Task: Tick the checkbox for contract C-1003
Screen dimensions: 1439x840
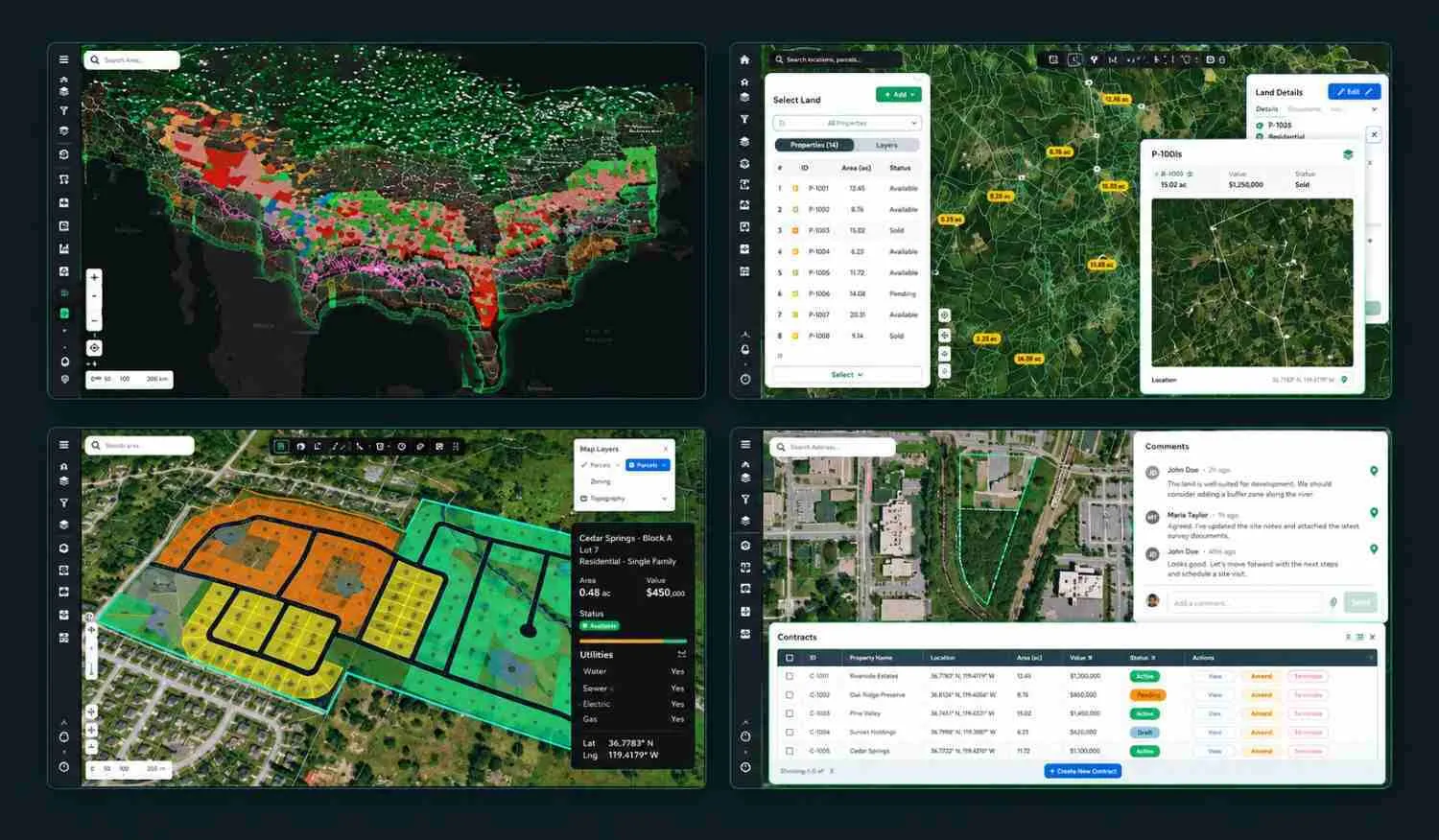Action: (x=790, y=713)
